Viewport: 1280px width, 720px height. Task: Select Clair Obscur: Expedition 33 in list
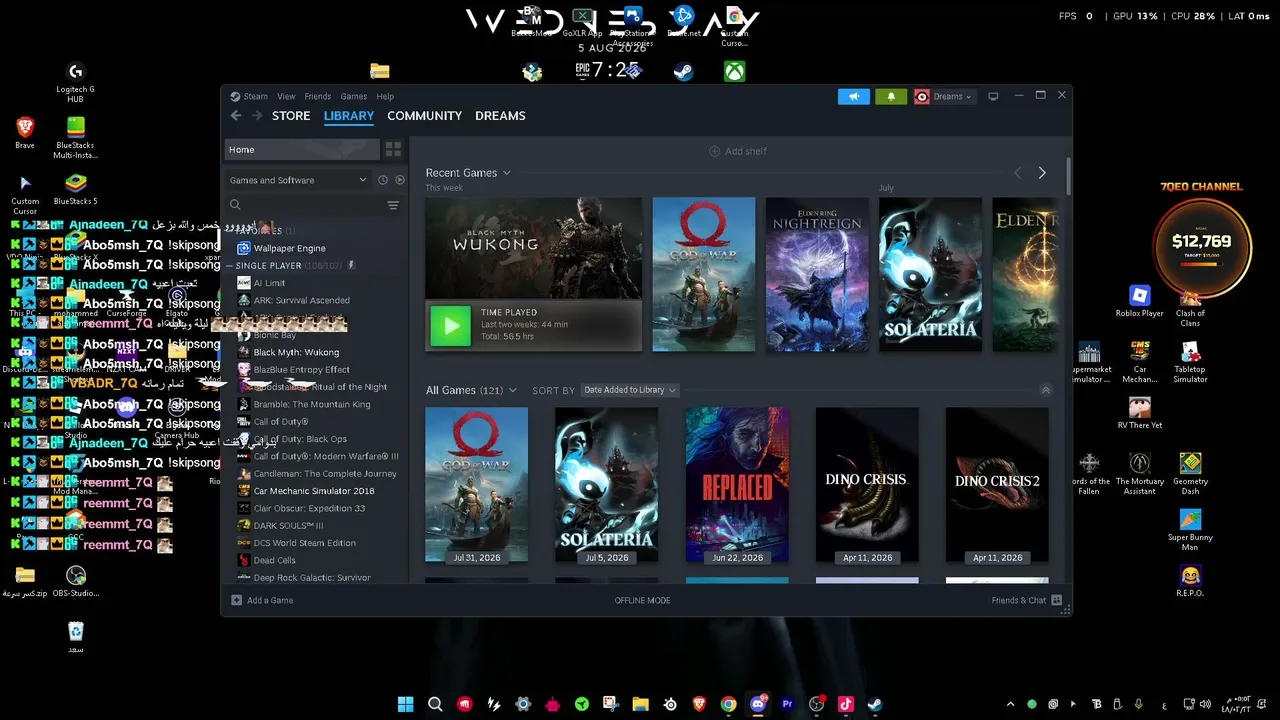pyautogui.click(x=309, y=508)
